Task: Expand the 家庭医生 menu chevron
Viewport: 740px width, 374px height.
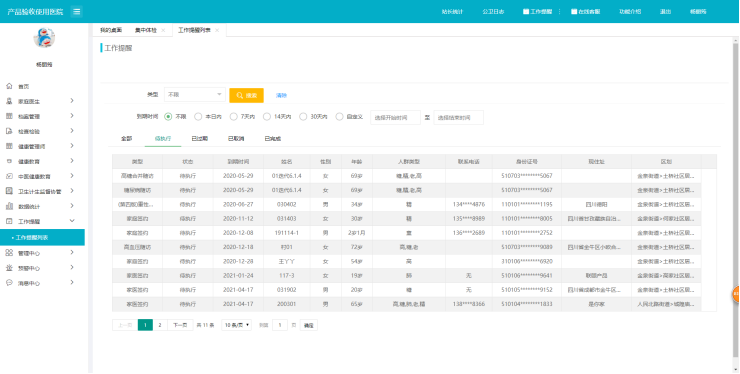Action: click(x=72, y=101)
